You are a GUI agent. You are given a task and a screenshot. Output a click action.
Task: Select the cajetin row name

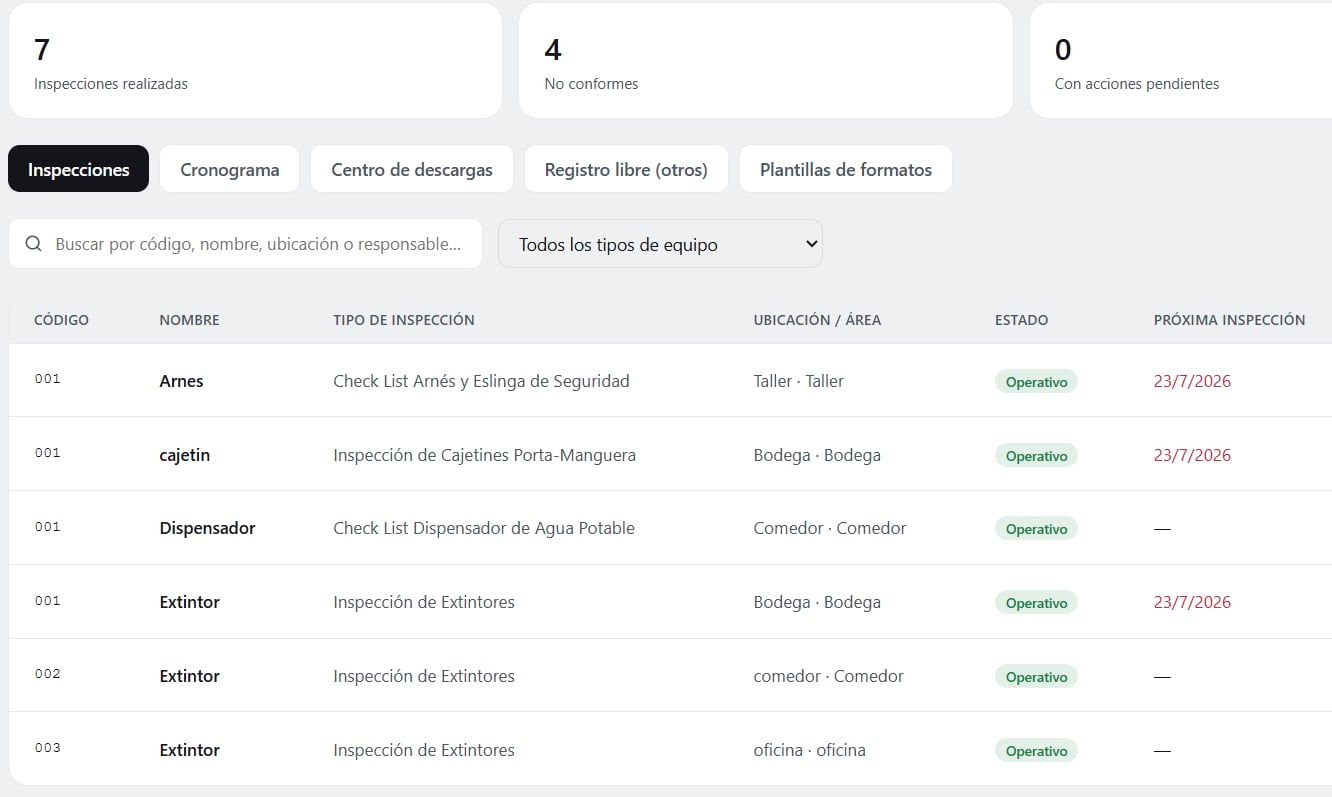tap(184, 455)
